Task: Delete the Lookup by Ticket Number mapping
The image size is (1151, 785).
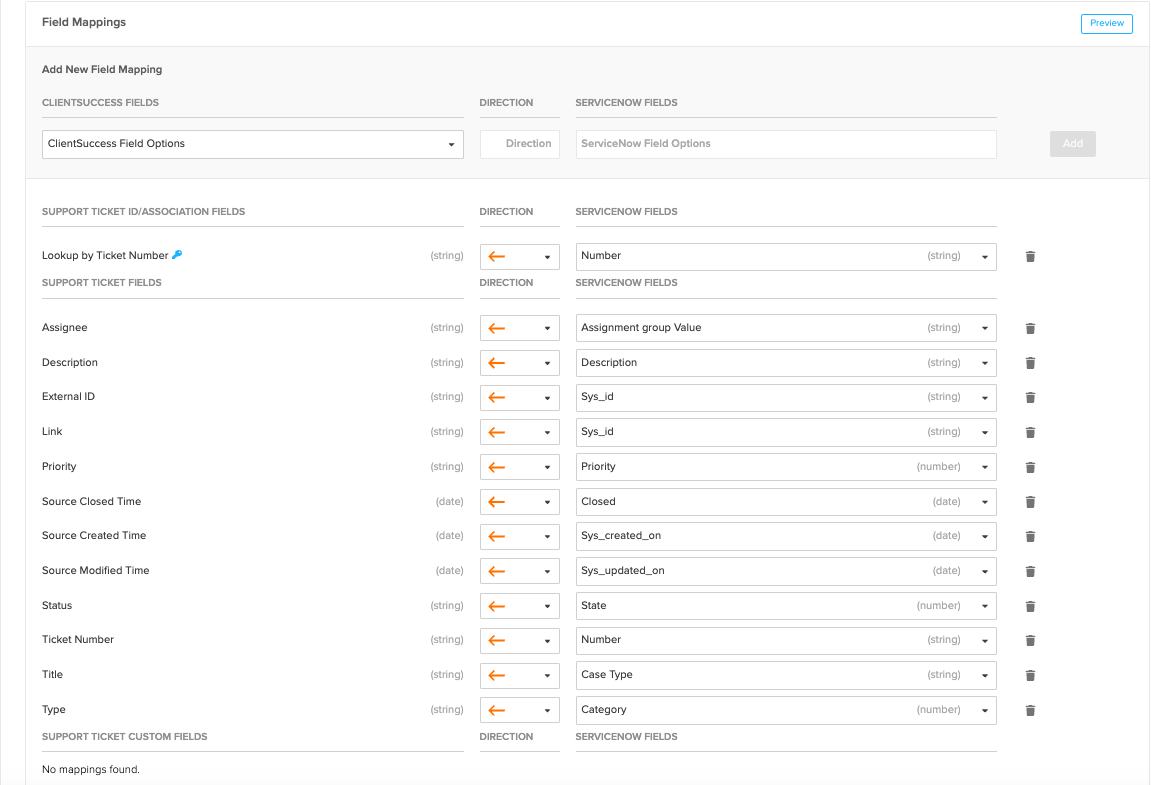Action: point(1030,256)
